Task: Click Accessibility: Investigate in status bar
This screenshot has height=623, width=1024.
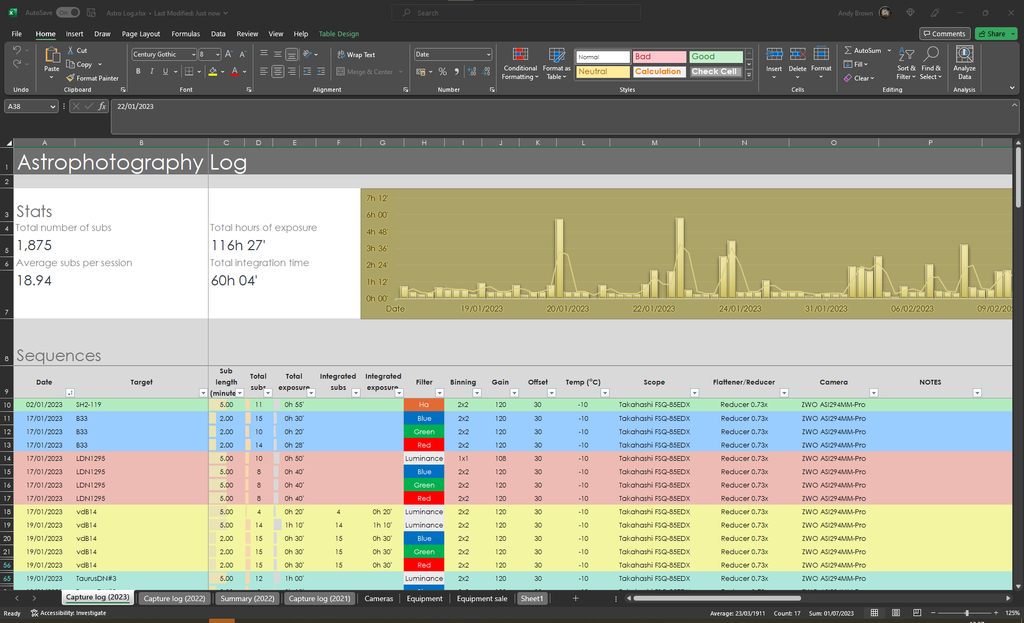Action: coord(69,613)
